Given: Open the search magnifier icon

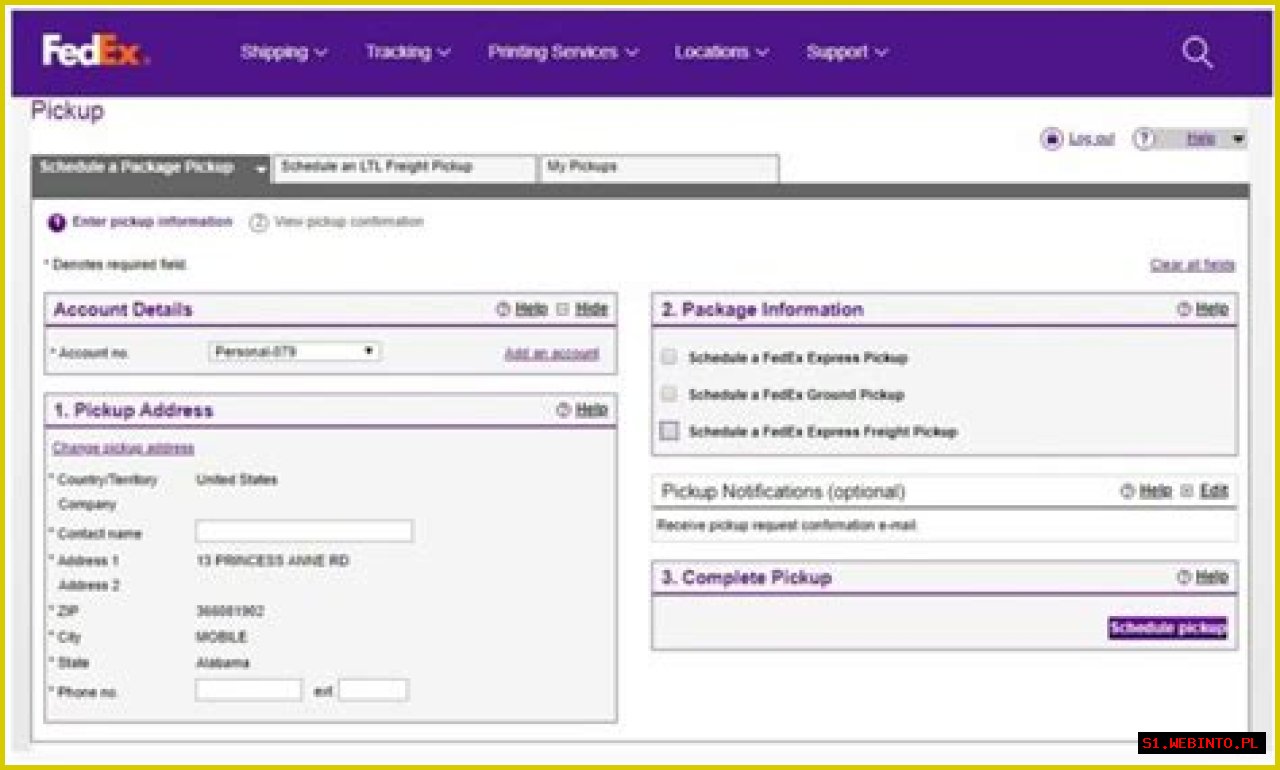Looking at the screenshot, I should tap(1197, 52).
